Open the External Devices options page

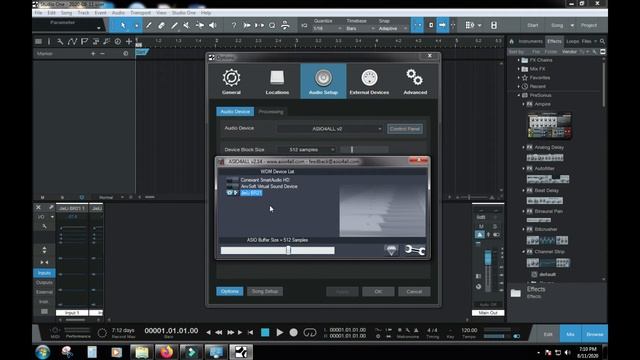[369, 81]
